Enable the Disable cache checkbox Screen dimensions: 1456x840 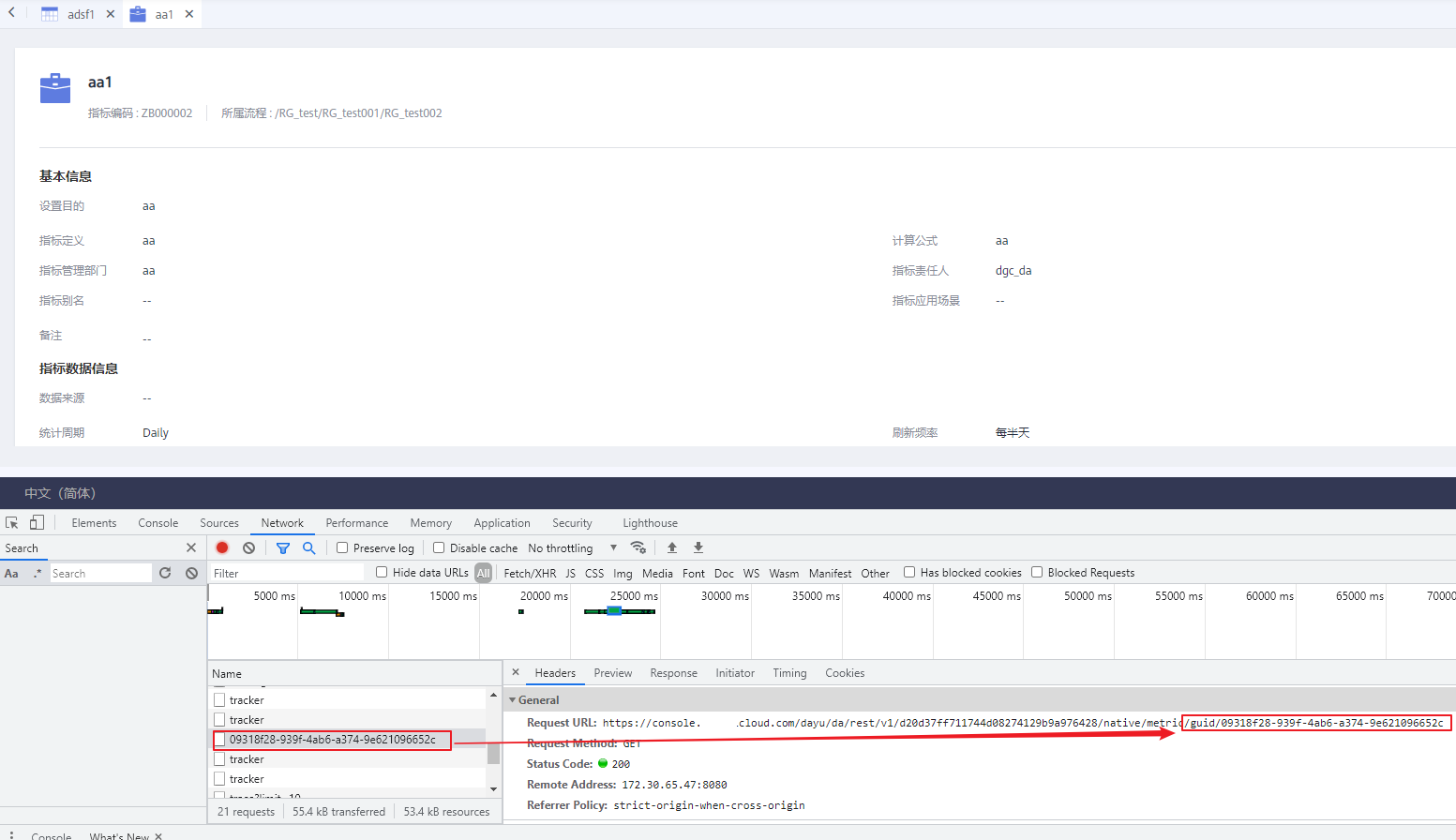pos(439,547)
